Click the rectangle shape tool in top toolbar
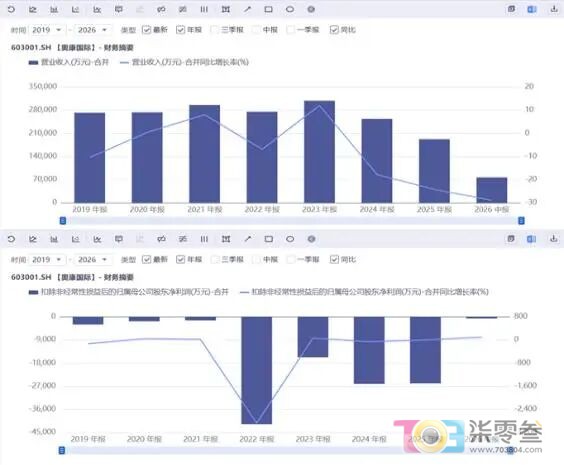The width and height of the screenshot is (564, 465). pyautogui.click(x=268, y=9)
